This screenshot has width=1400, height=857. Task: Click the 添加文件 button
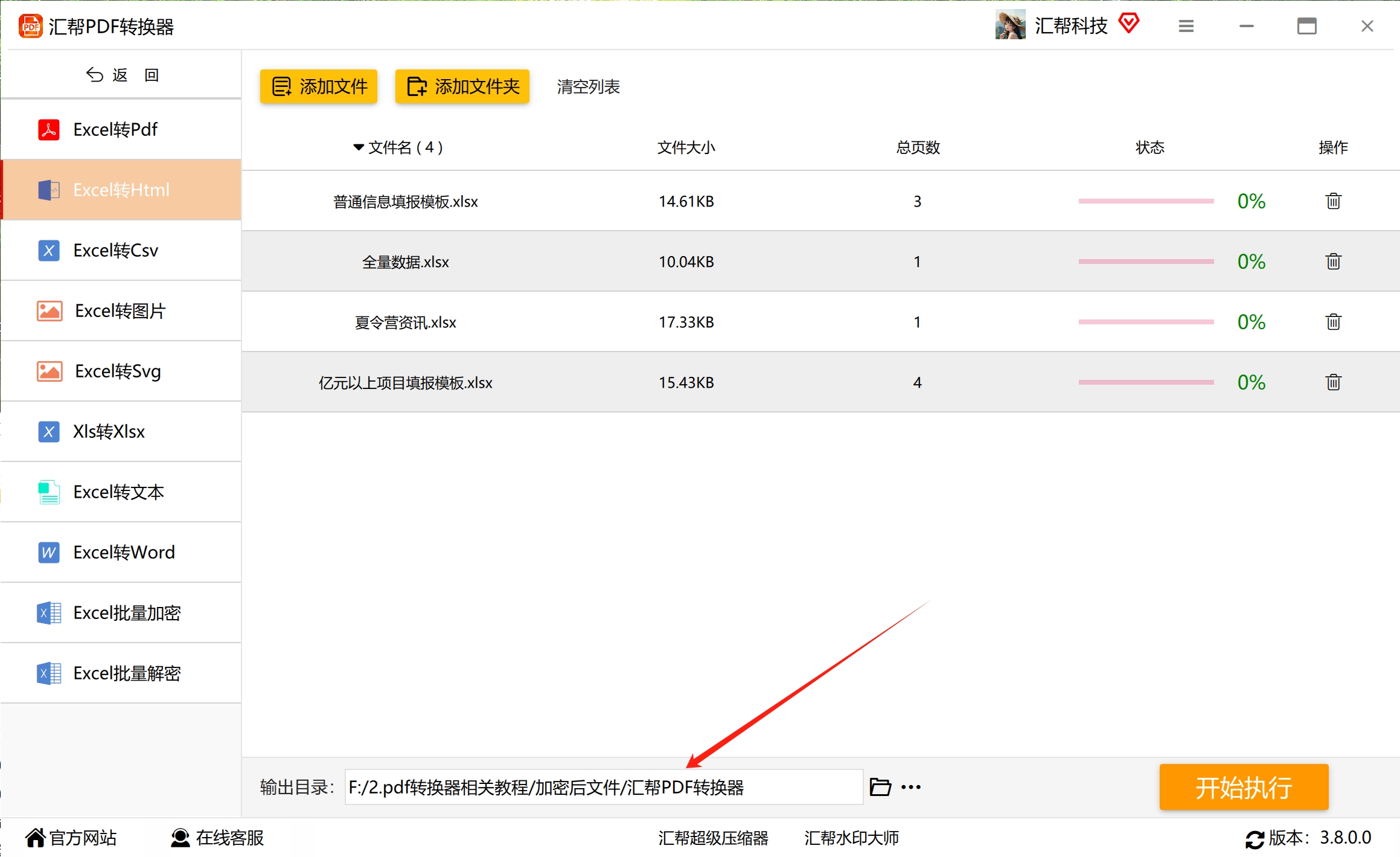pyautogui.click(x=319, y=86)
